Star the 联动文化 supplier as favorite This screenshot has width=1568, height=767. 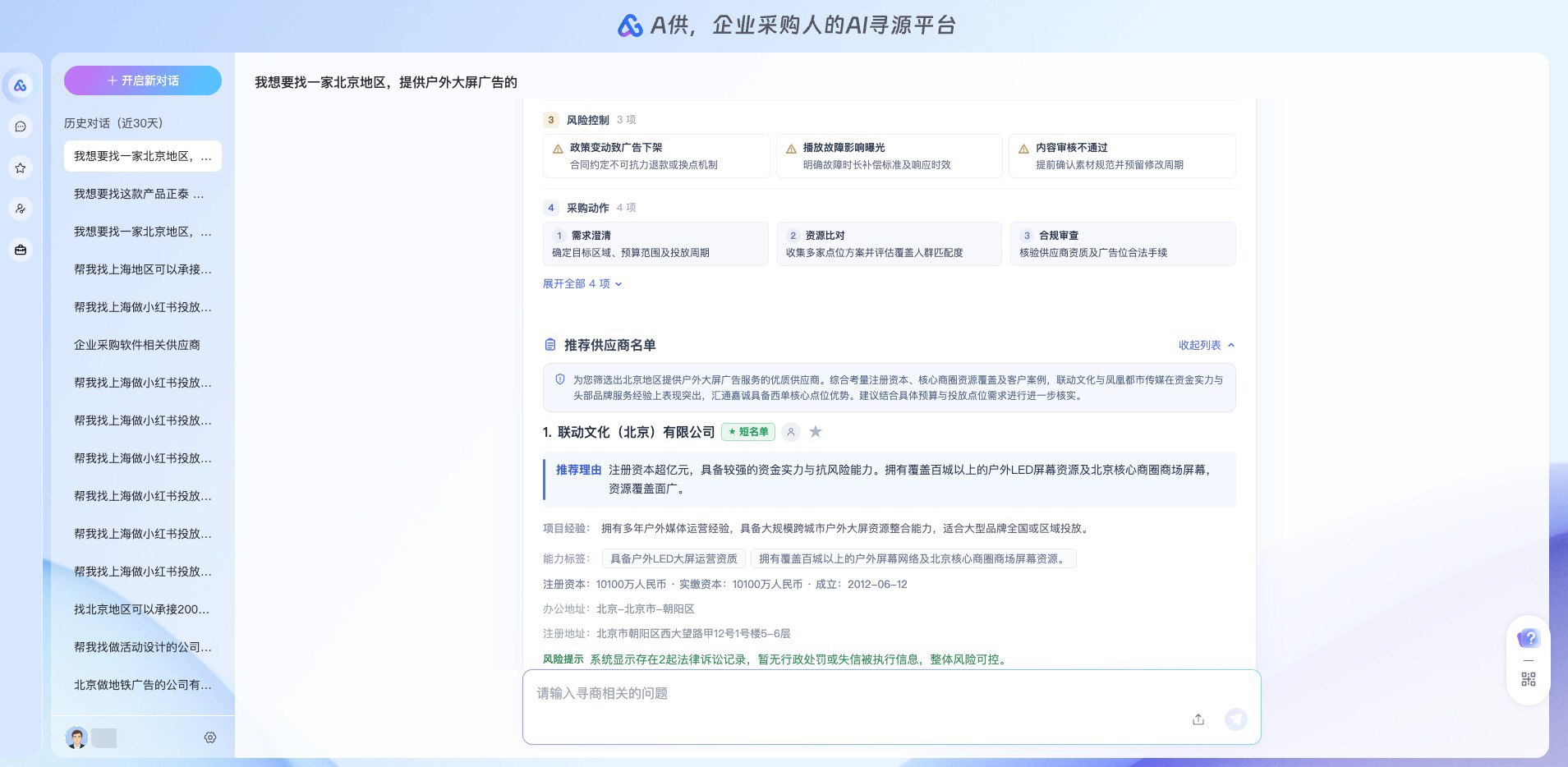coord(816,432)
